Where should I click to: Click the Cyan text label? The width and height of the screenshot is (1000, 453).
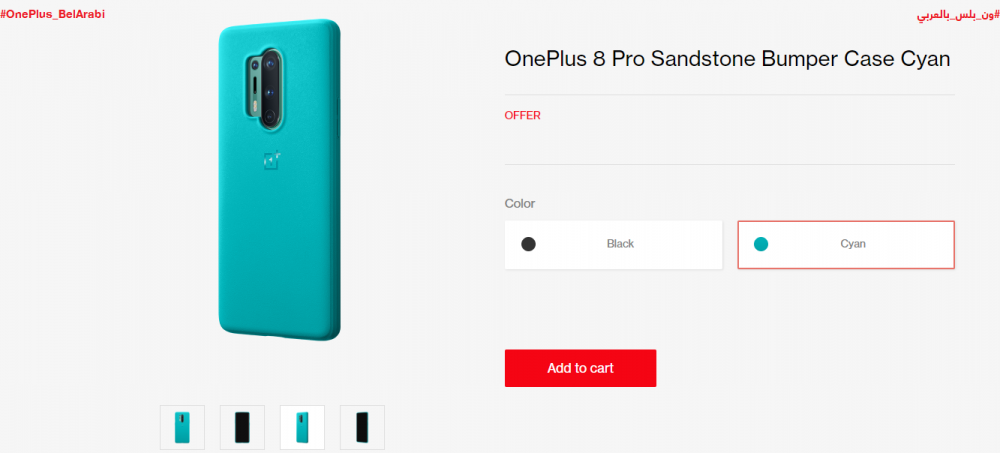pos(853,244)
